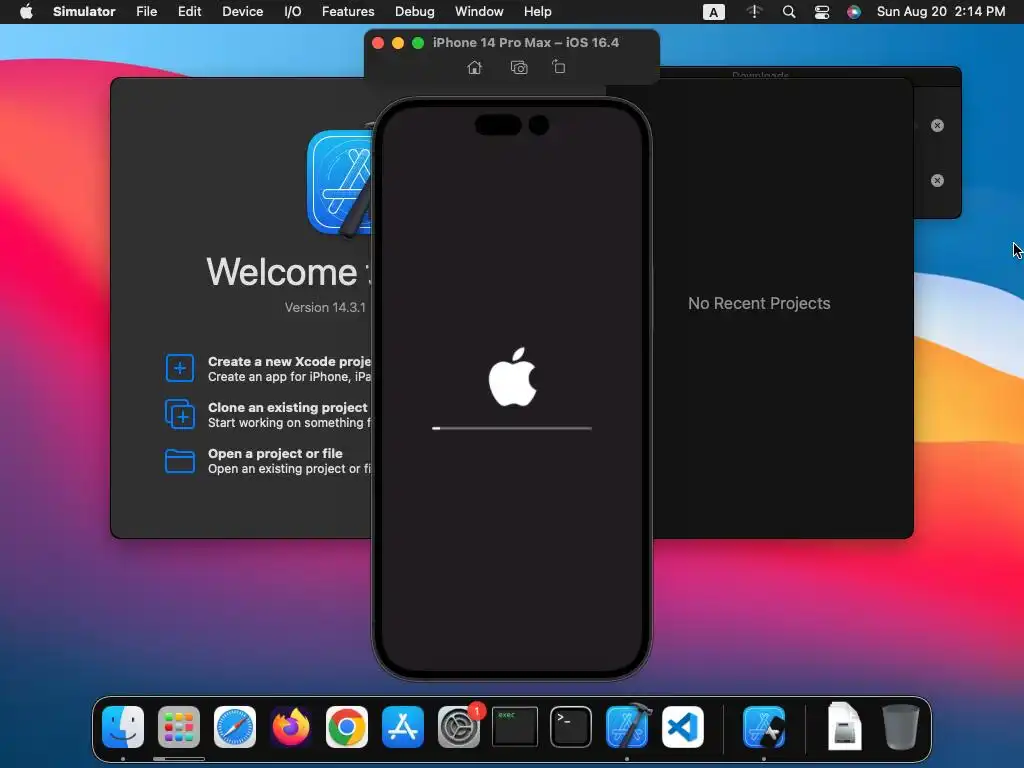This screenshot has width=1024, height=768.
Task: Open Spotlight search in menu bar
Action: click(x=789, y=12)
